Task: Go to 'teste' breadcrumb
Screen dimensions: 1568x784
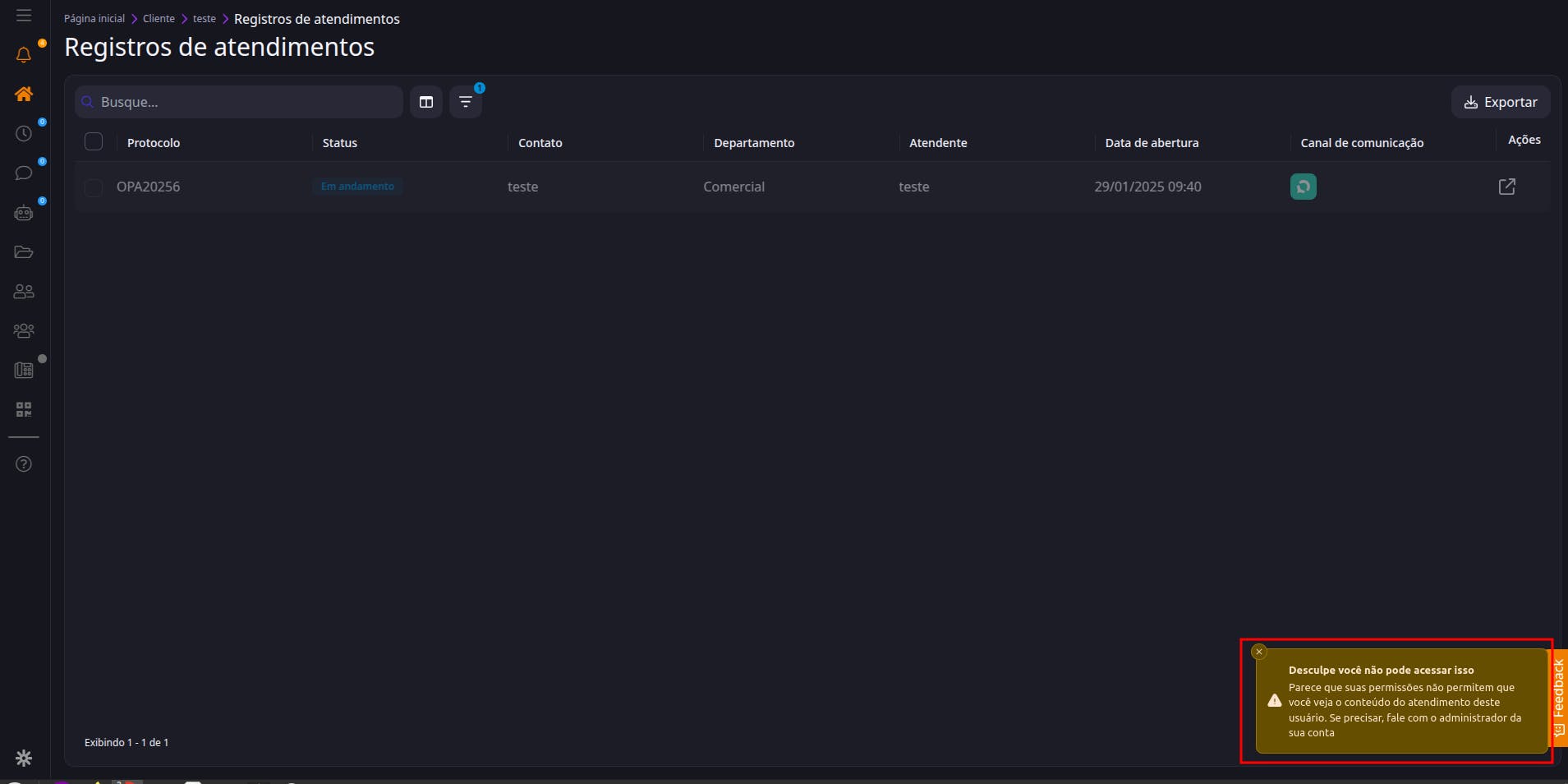Action: point(205,19)
